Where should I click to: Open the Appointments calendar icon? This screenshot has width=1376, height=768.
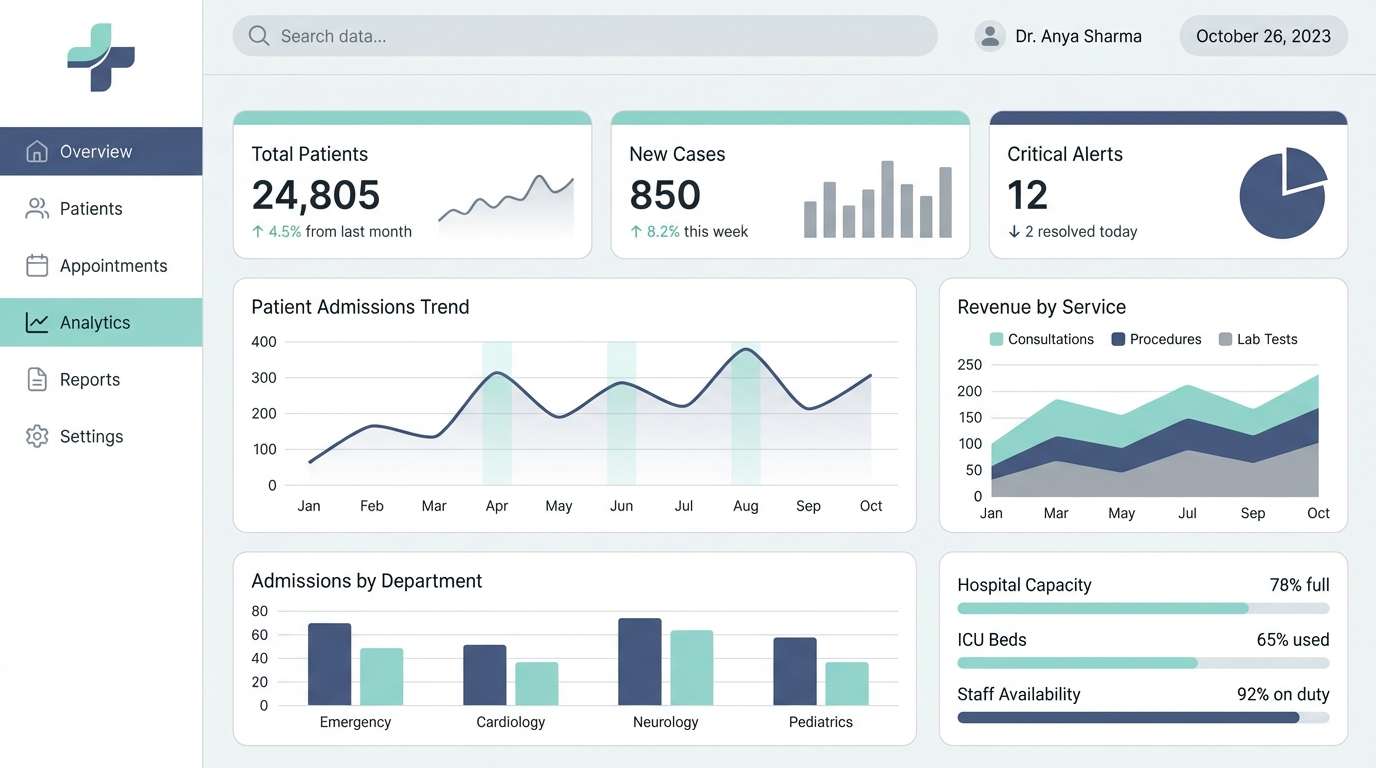36,265
